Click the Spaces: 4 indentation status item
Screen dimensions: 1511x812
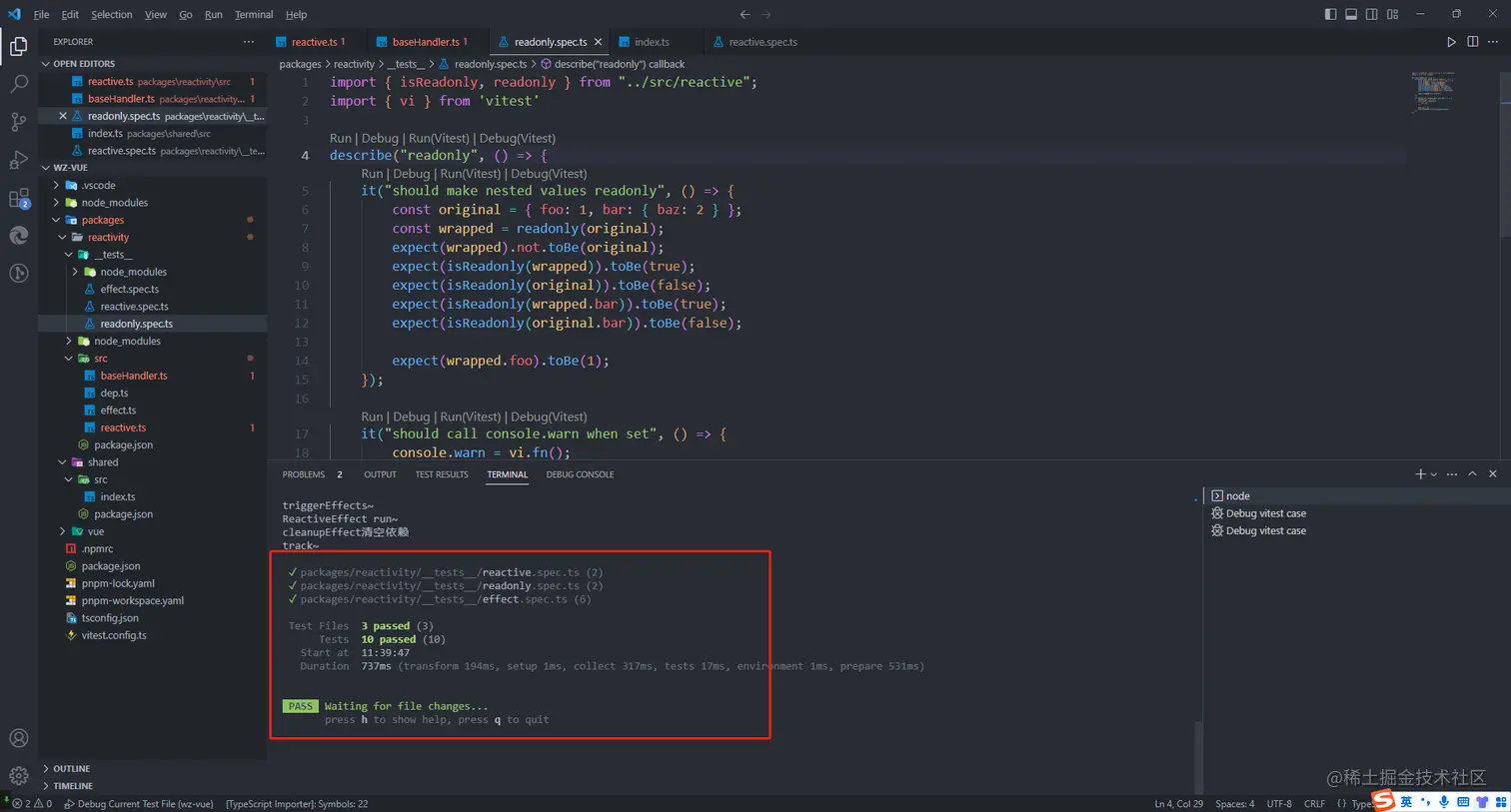point(1234,804)
